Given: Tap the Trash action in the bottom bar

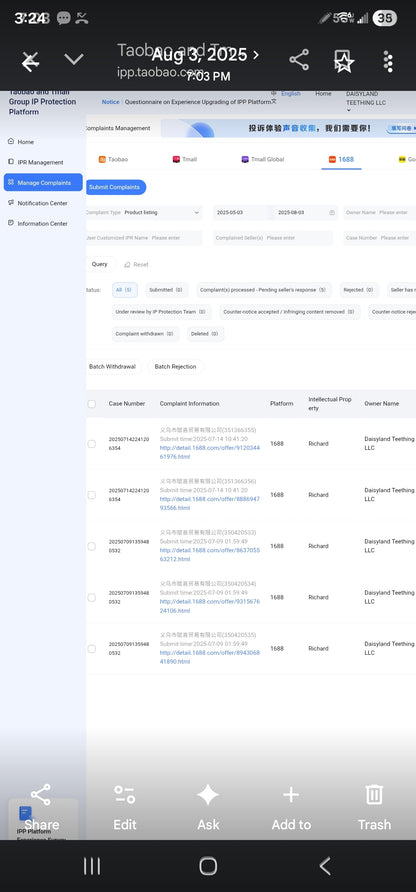Looking at the screenshot, I should tap(374, 807).
